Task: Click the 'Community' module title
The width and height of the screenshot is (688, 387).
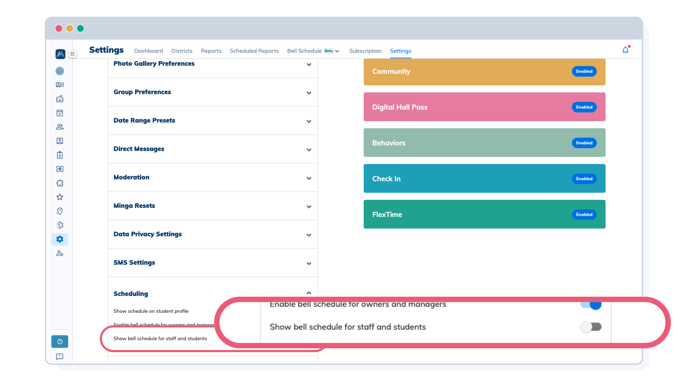Action: click(x=391, y=72)
